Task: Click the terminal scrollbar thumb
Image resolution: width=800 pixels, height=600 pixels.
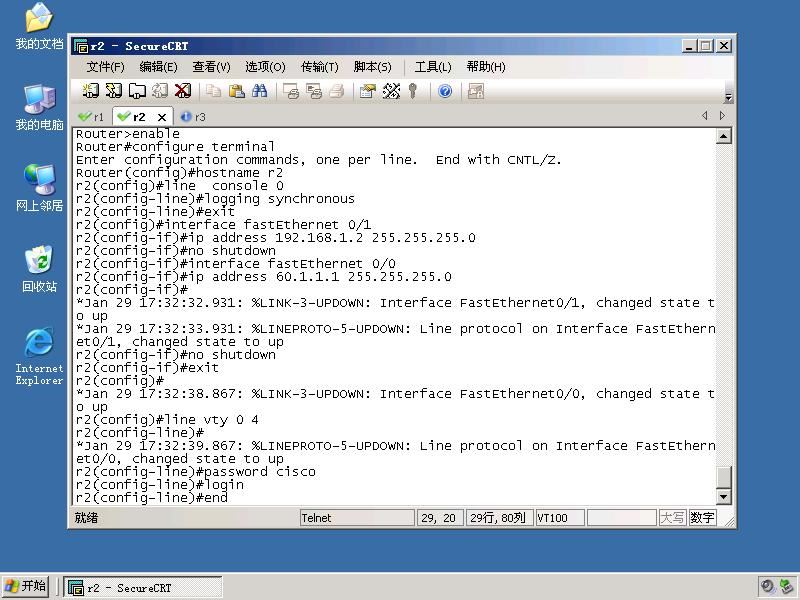Action: tap(723, 477)
